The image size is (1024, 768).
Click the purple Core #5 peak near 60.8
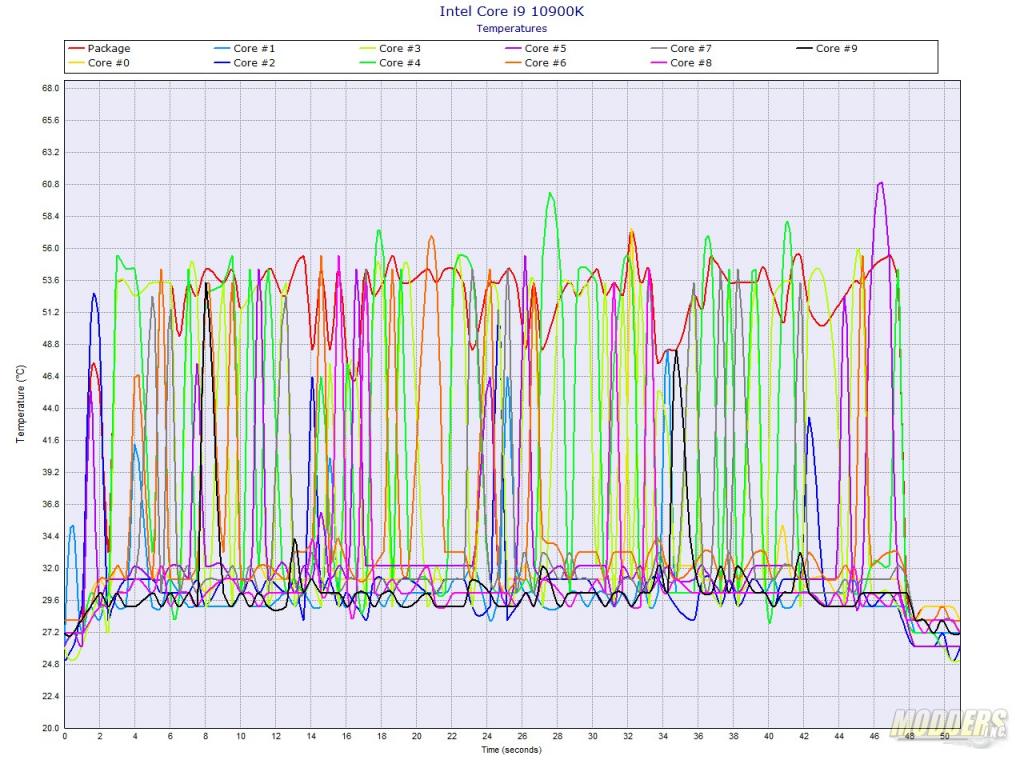tap(880, 184)
